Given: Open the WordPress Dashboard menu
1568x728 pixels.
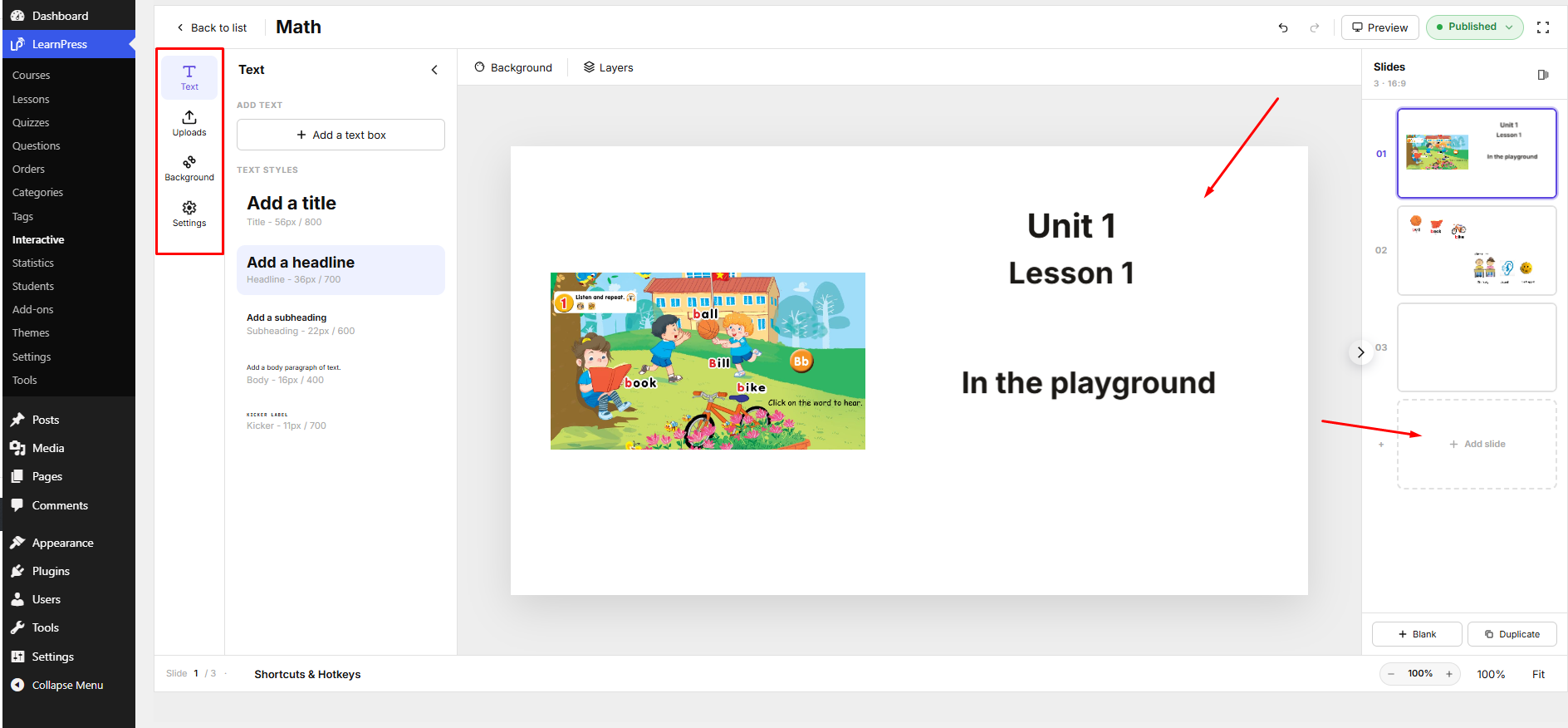Looking at the screenshot, I should click(69, 16).
